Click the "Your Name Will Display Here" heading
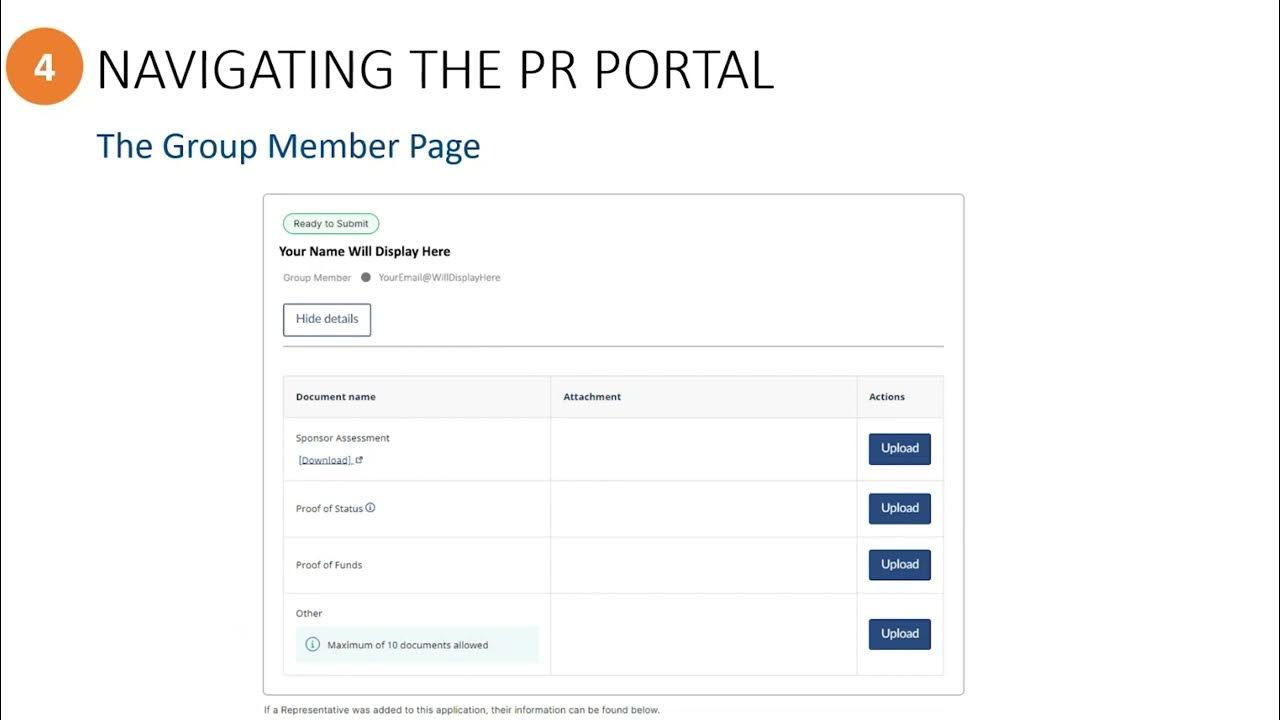1280x720 pixels. click(365, 252)
